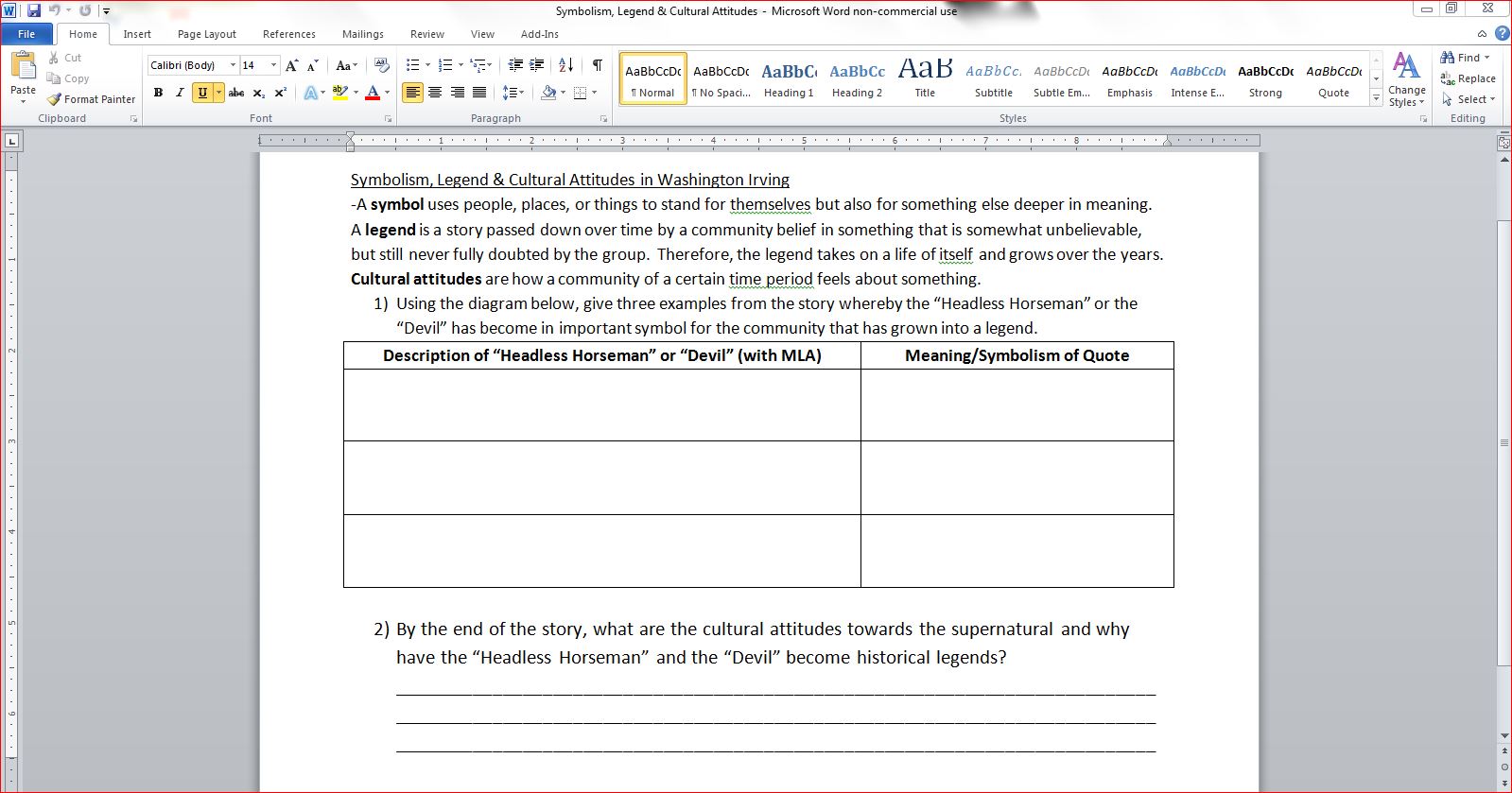Decrease paragraph indent
The height and width of the screenshot is (793, 1512).
[x=515, y=65]
